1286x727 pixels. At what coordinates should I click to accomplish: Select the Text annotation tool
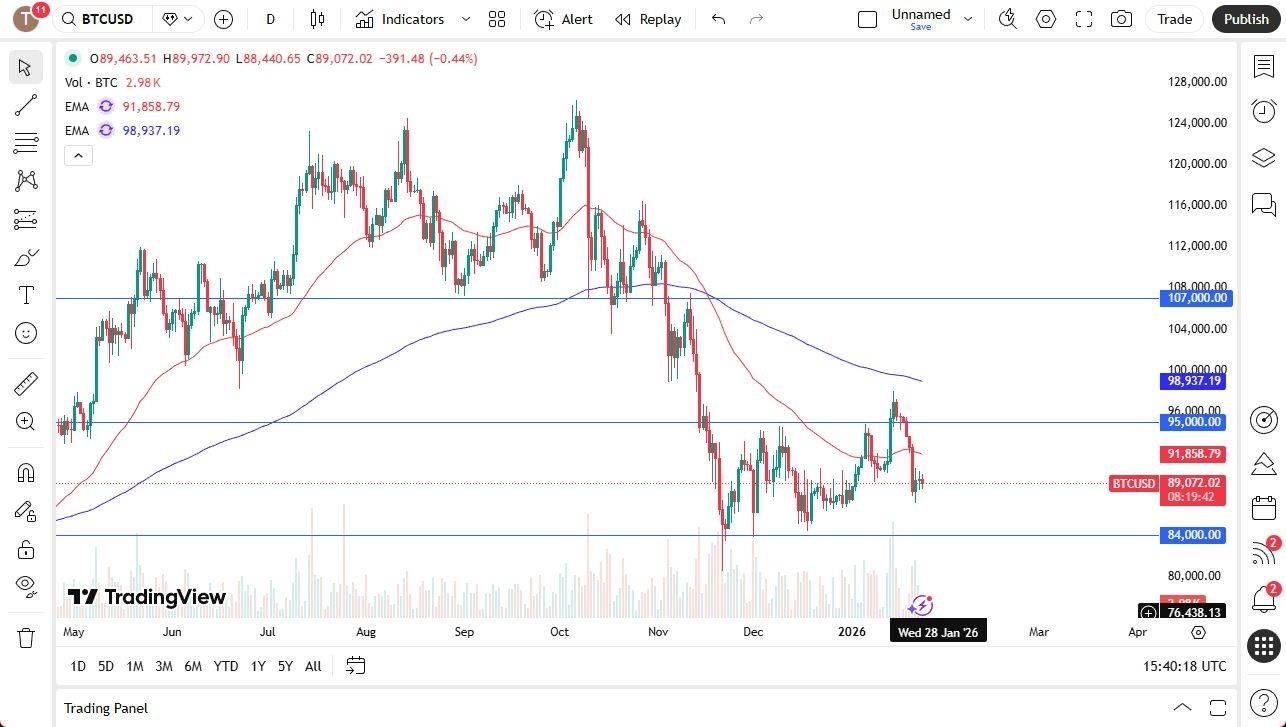point(26,294)
